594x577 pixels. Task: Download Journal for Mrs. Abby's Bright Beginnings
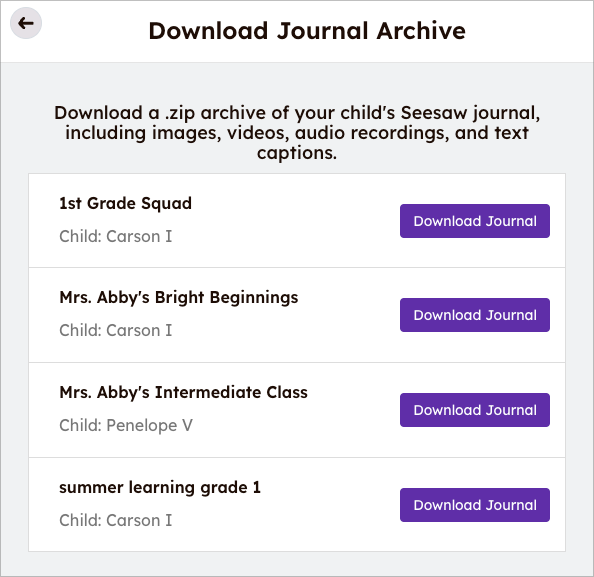coord(475,315)
